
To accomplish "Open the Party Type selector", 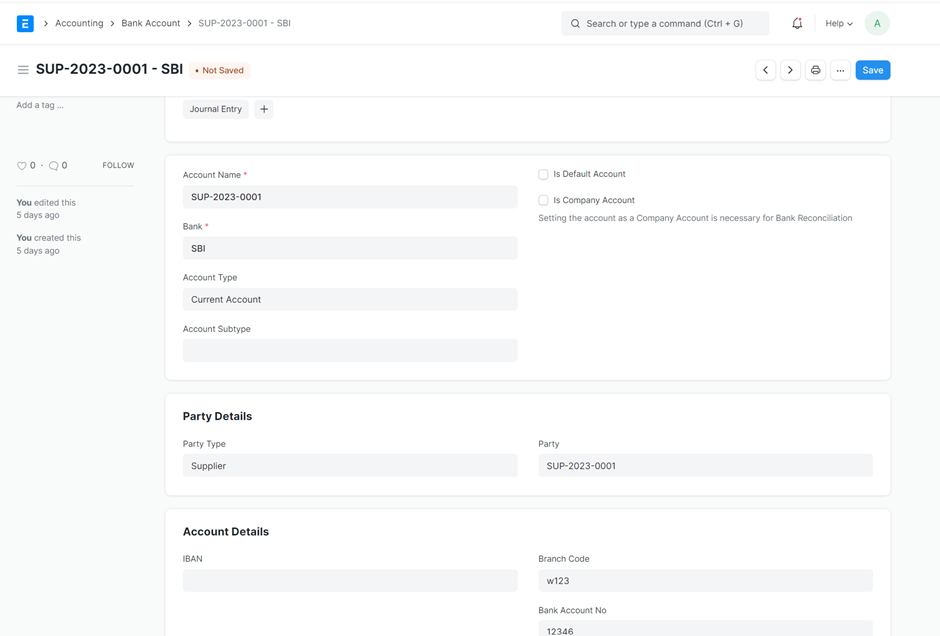I will click(x=350, y=466).
